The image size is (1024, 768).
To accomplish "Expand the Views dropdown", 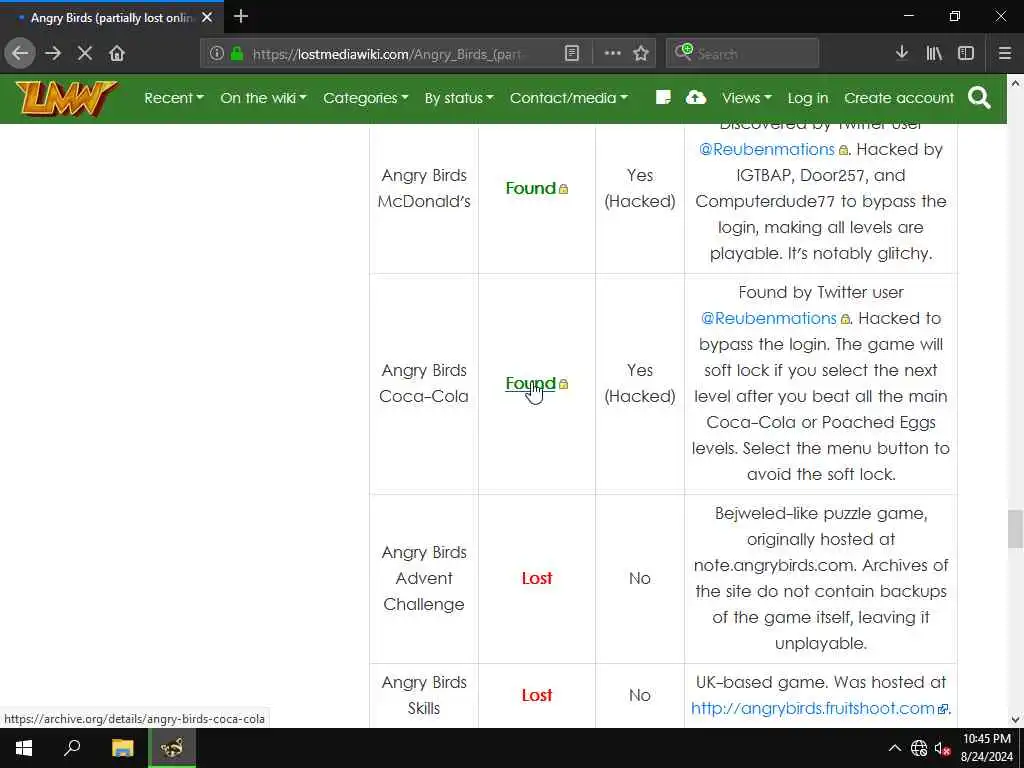I will [x=746, y=98].
